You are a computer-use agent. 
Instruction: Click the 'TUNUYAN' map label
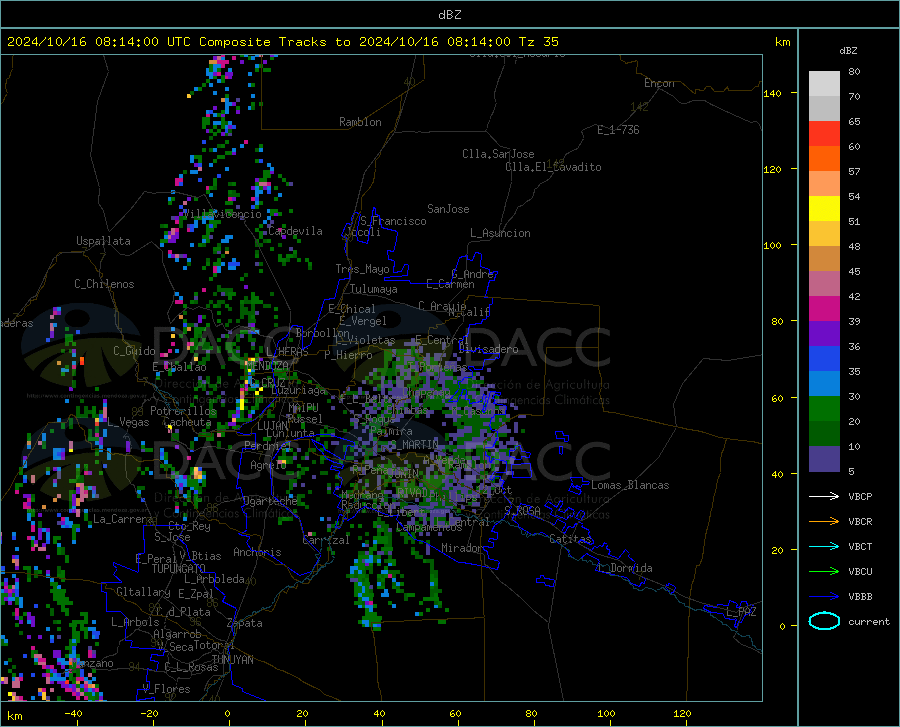[232, 660]
